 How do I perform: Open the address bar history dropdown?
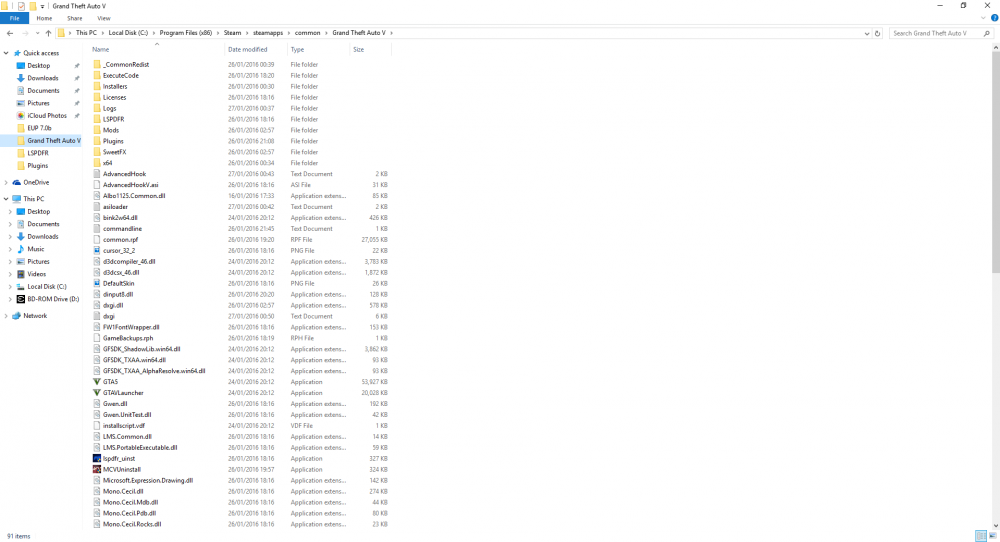(867, 33)
